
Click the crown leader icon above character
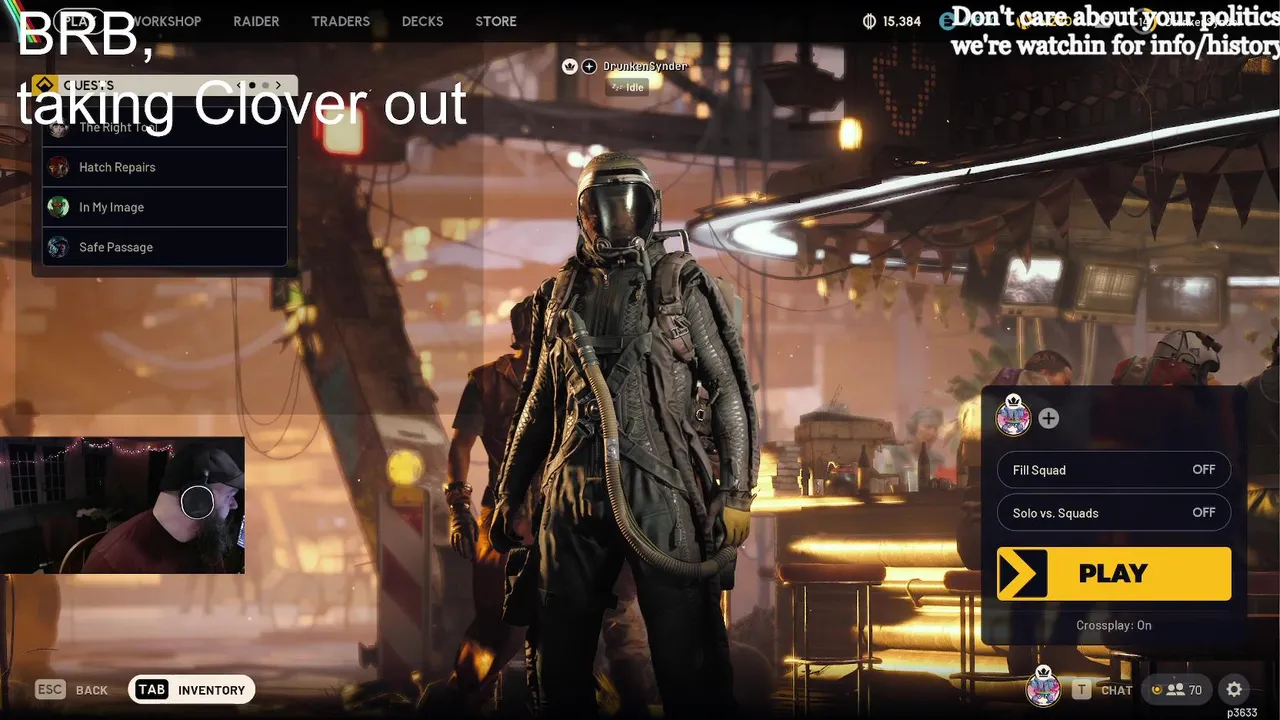click(570, 66)
